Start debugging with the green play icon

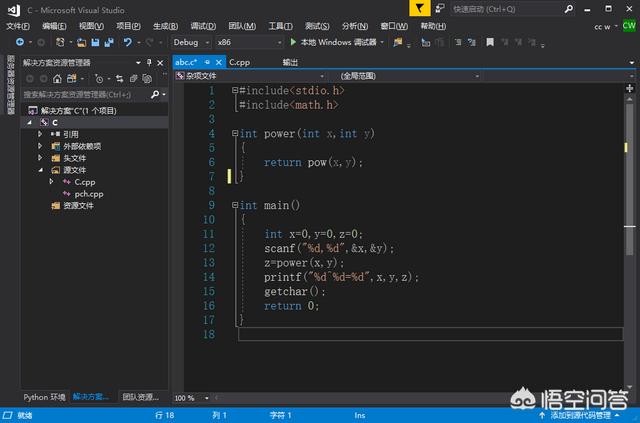pyautogui.click(x=293, y=42)
